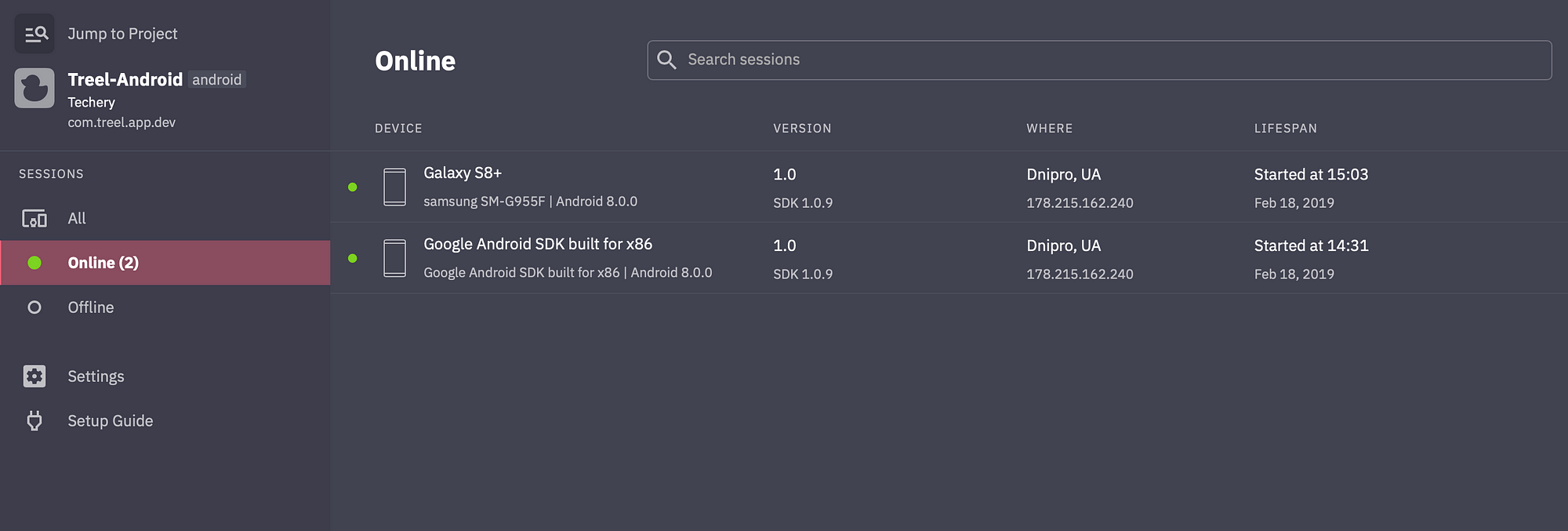
Task: Click the LIFESPAN column header
Action: pos(1286,128)
